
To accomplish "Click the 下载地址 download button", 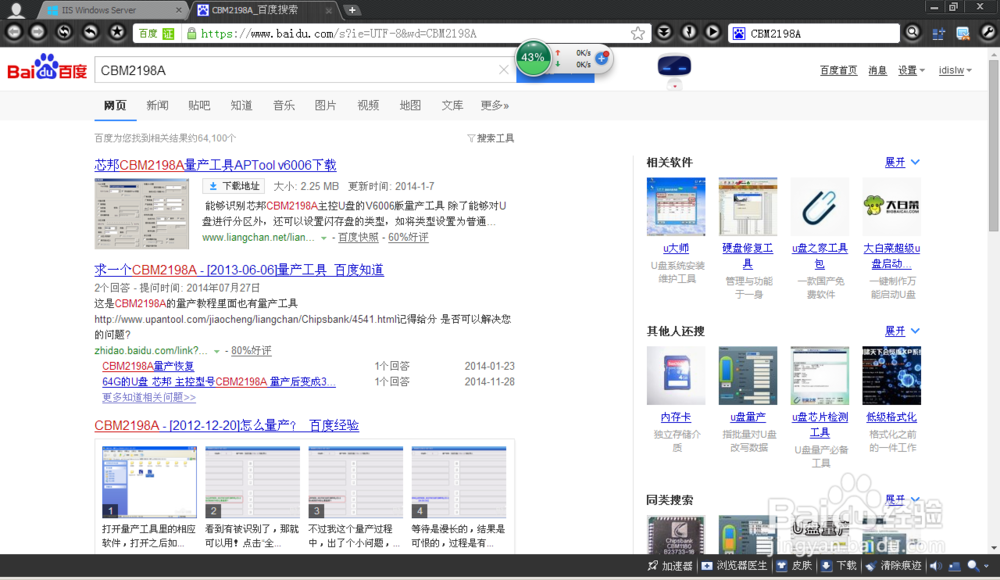I will click(233, 186).
